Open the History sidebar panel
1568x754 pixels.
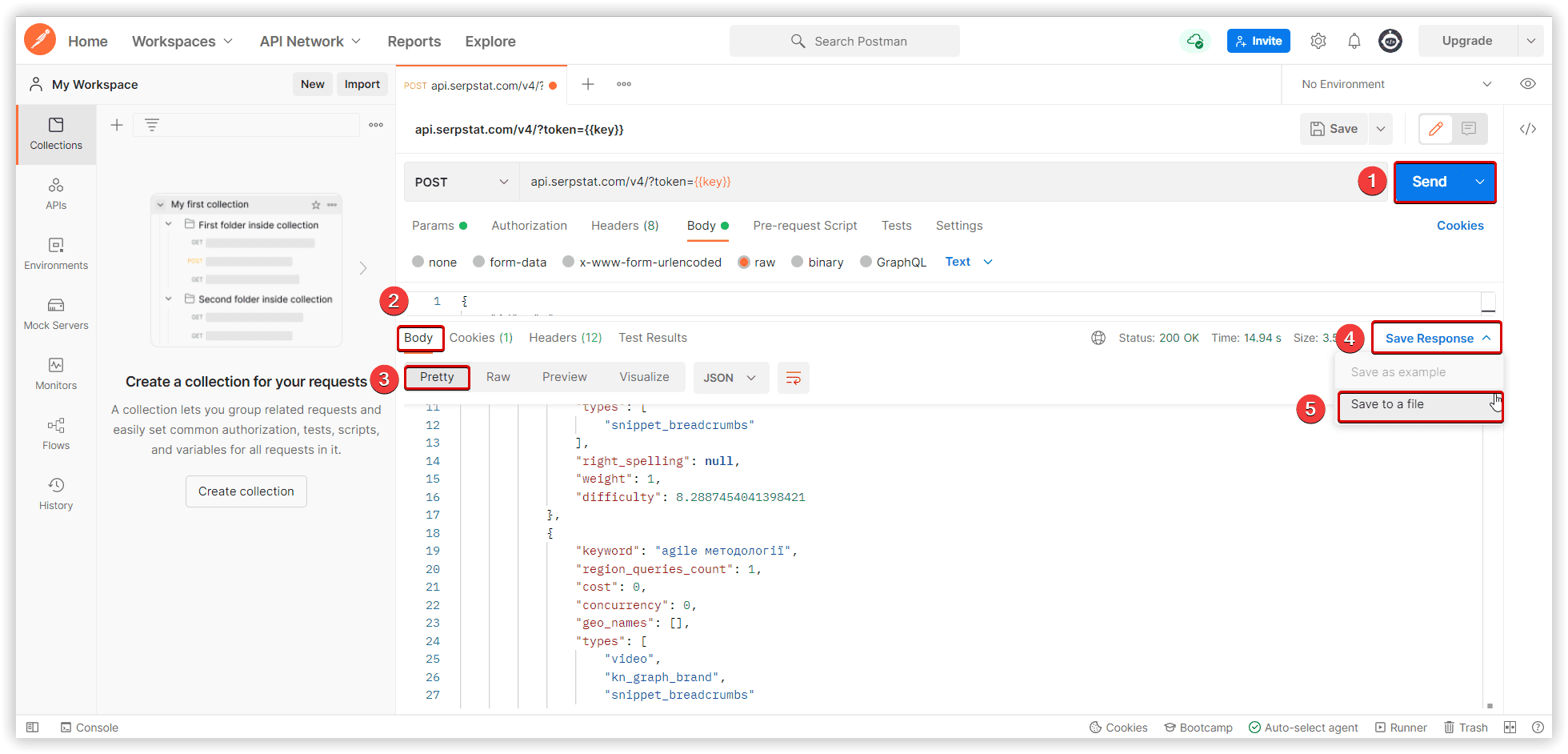pyautogui.click(x=56, y=494)
